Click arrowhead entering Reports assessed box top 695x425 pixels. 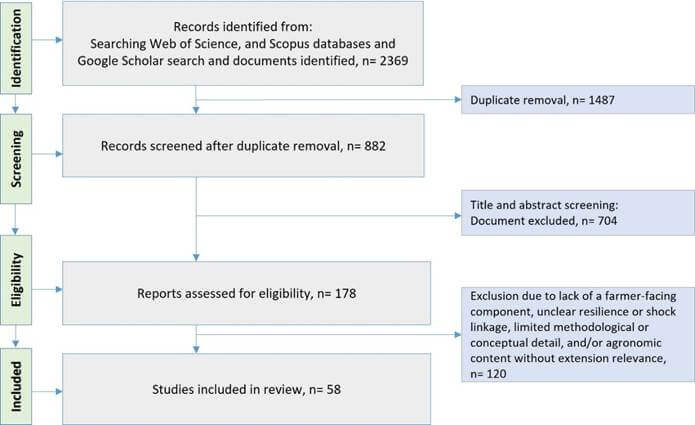196,257
